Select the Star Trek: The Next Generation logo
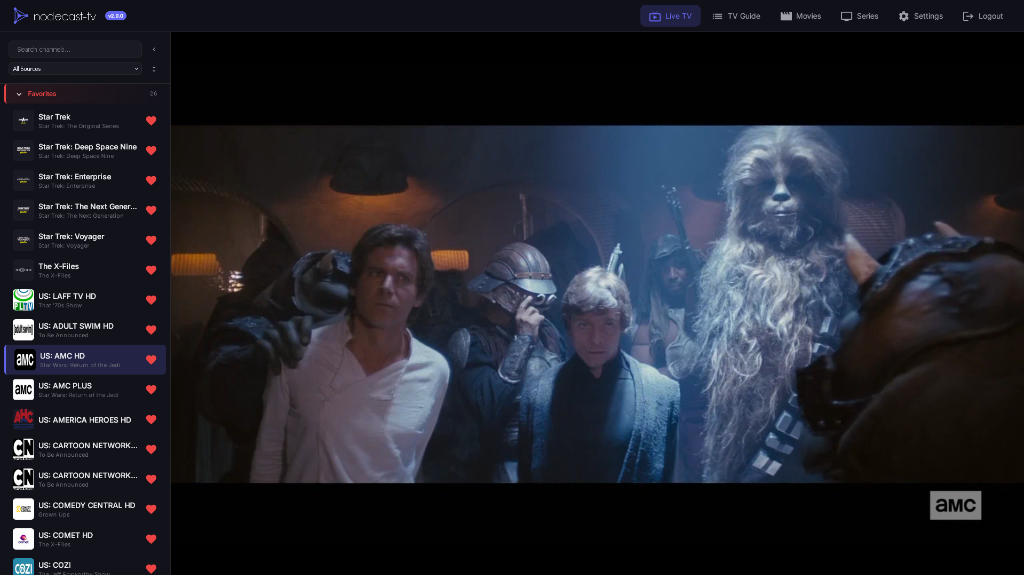The height and width of the screenshot is (575, 1024). tap(24, 210)
